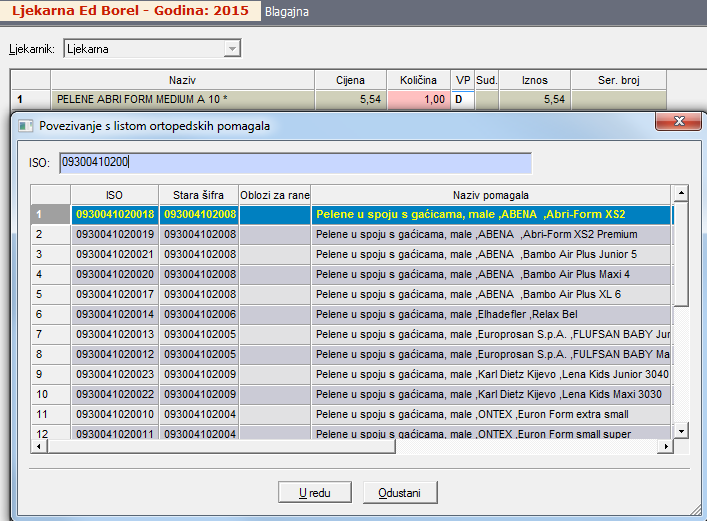Viewport: 707px width, 521px height.
Task: Open the Ljekarnik dropdown
Action: (x=232, y=48)
